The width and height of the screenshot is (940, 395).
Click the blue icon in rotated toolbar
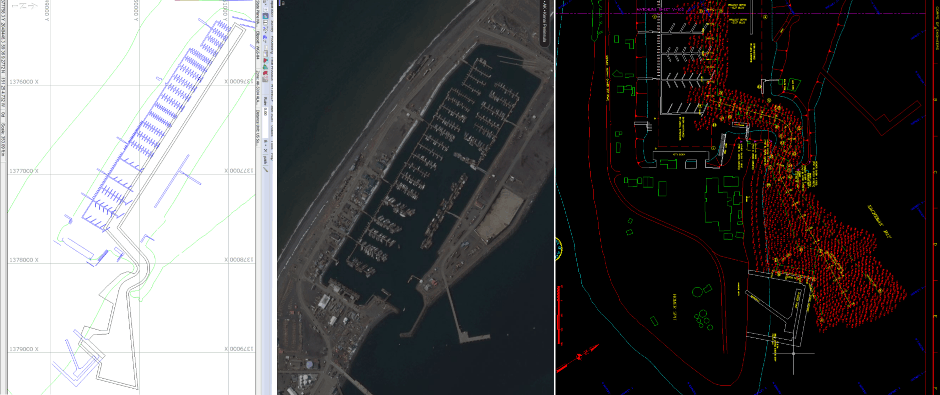point(265,37)
